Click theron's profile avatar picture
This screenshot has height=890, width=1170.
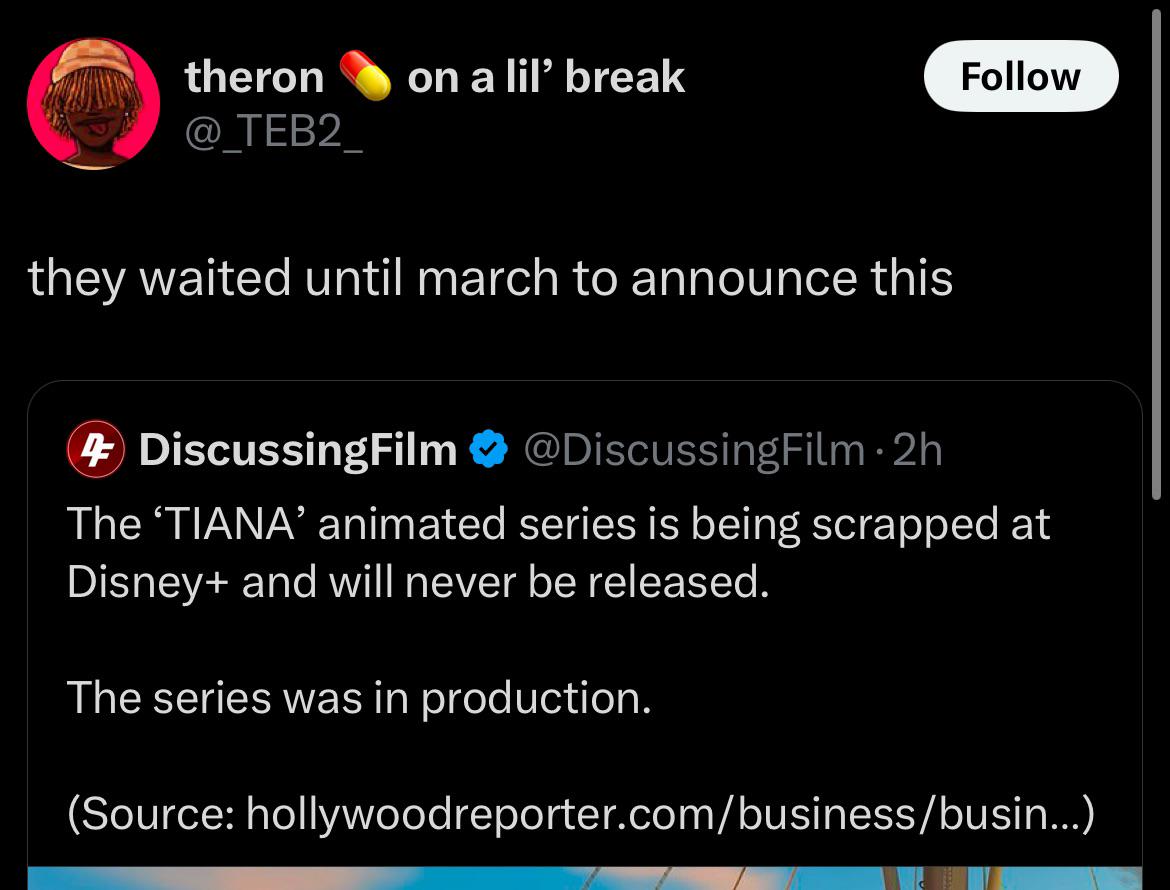(x=92, y=104)
